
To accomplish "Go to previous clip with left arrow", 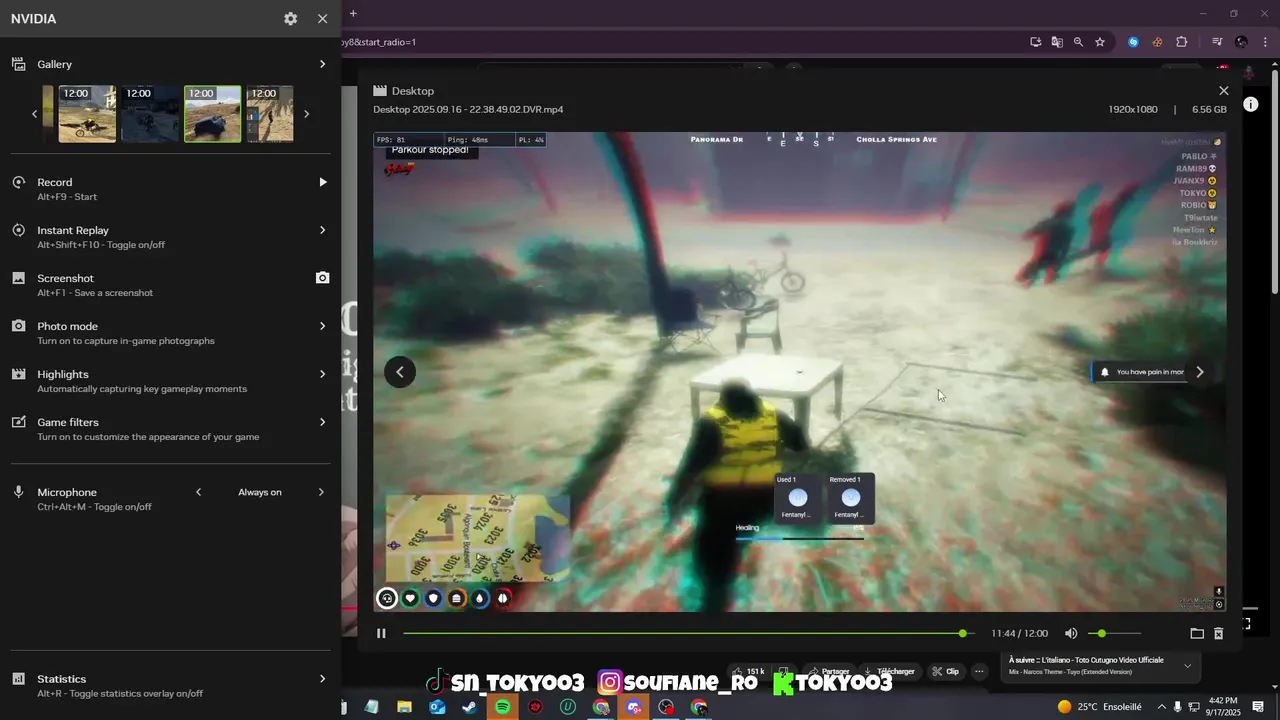I will pyautogui.click(x=400, y=372).
